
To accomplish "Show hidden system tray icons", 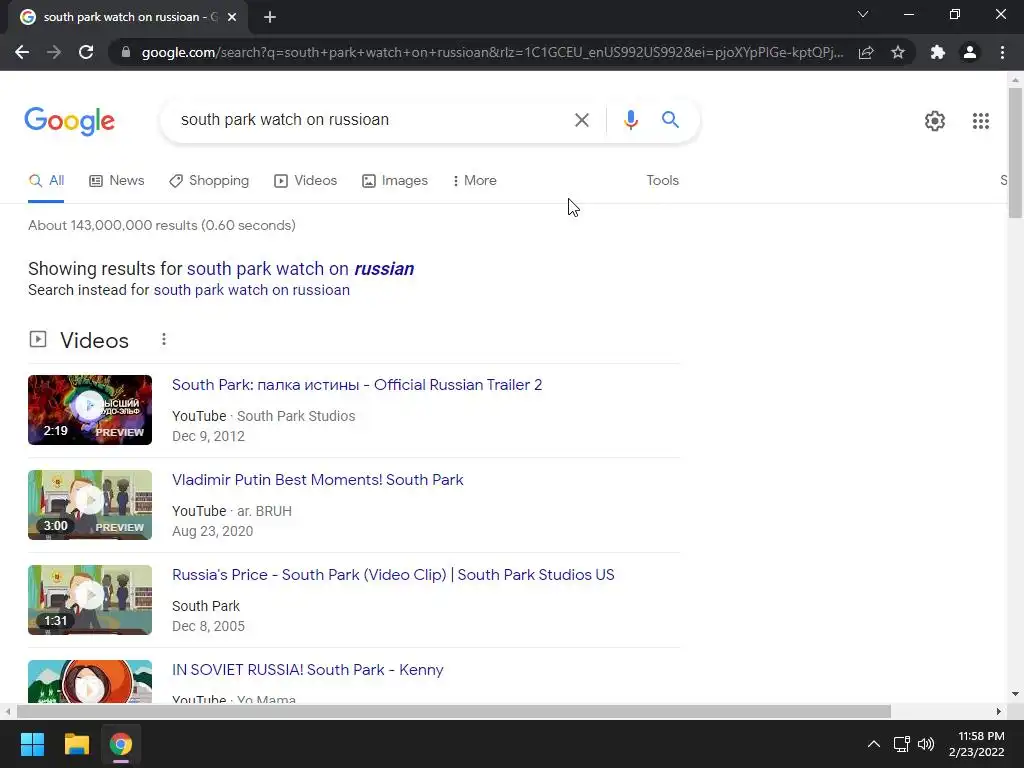I will 873,744.
